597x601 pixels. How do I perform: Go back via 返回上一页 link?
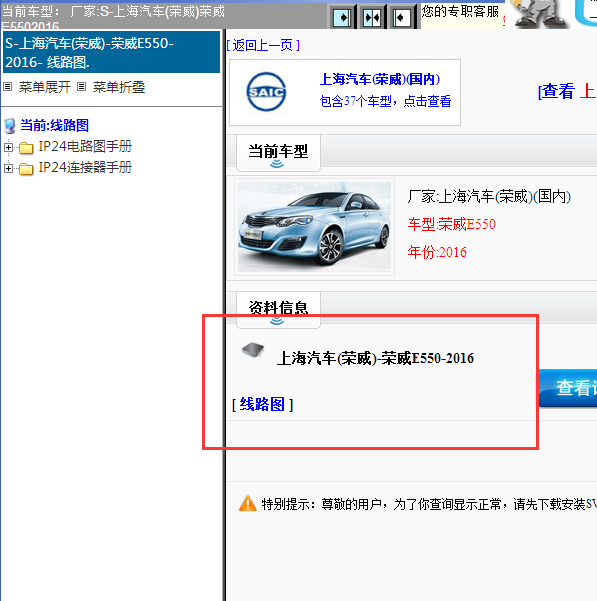point(263,45)
